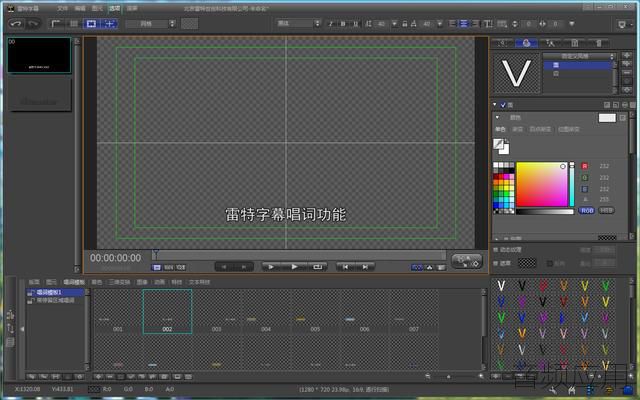
Task: Click the white color preview swatch
Action: [x=607, y=118]
